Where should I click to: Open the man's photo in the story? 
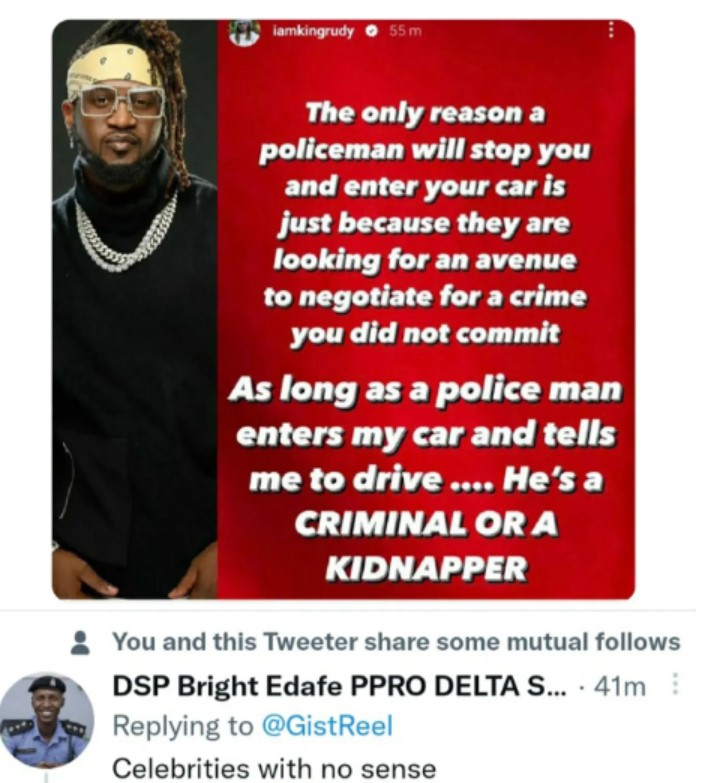click(135, 309)
